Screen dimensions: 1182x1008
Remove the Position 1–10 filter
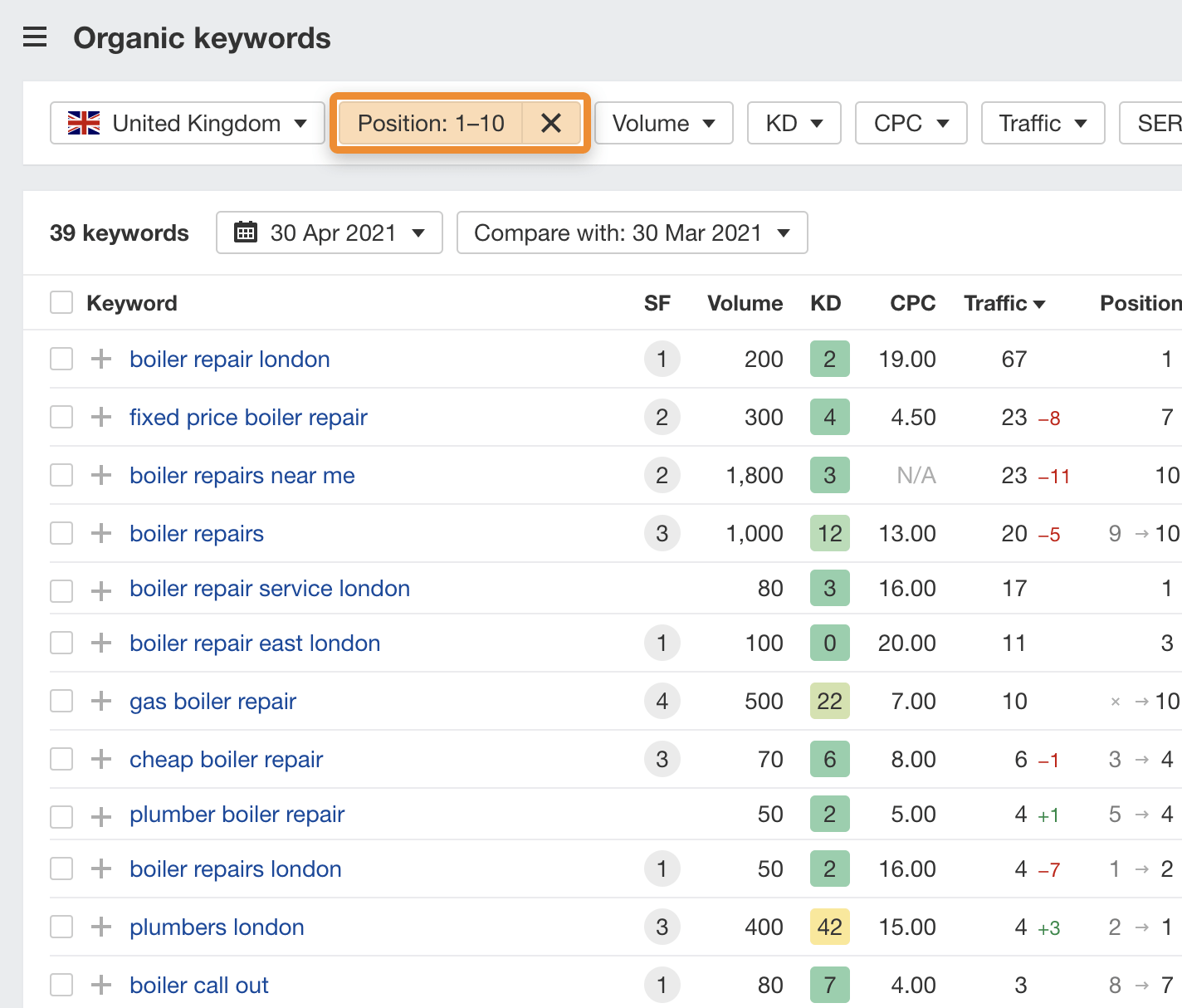click(x=551, y=124)
